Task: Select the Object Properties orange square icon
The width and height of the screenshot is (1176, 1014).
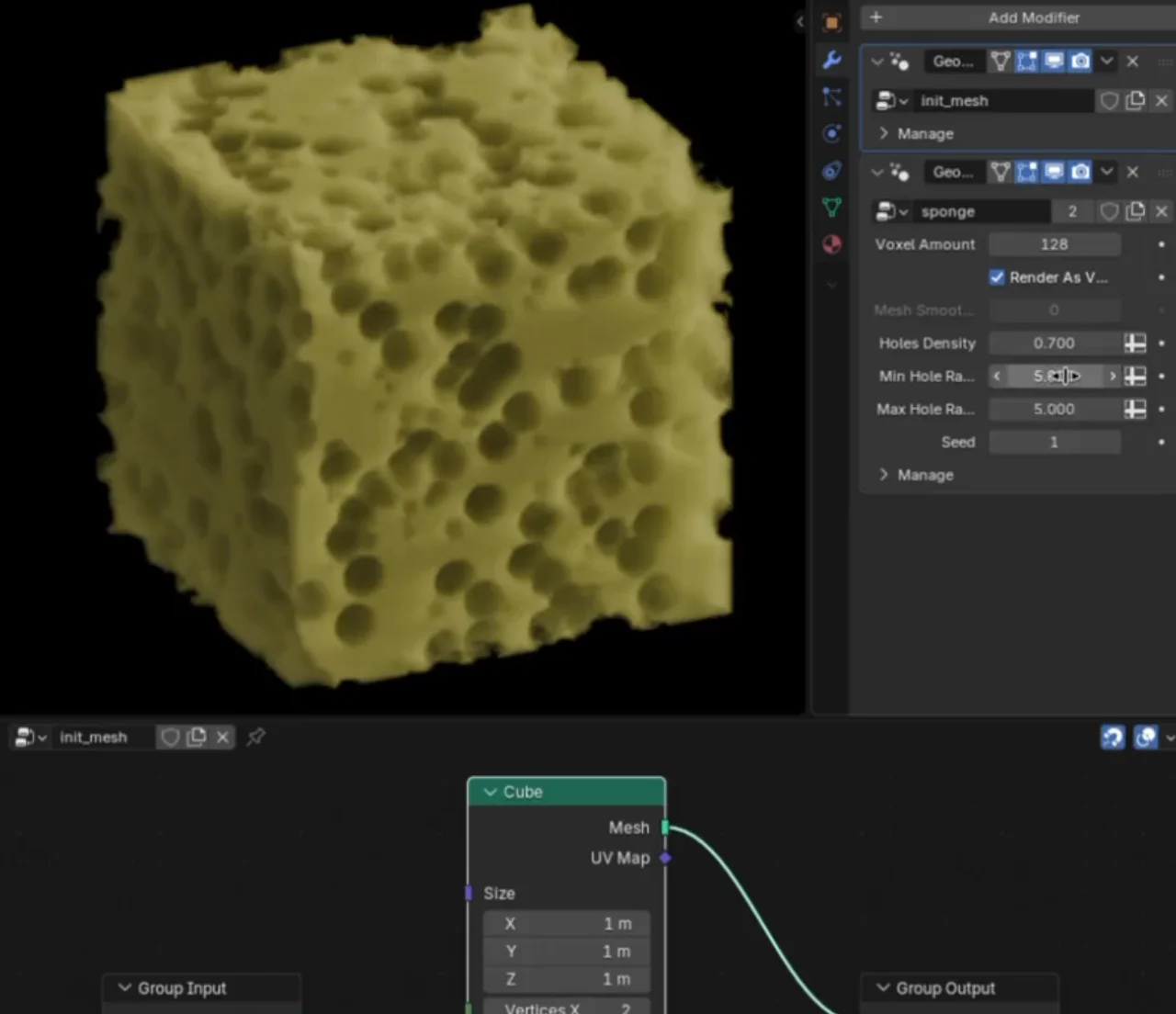Action: 831,23
